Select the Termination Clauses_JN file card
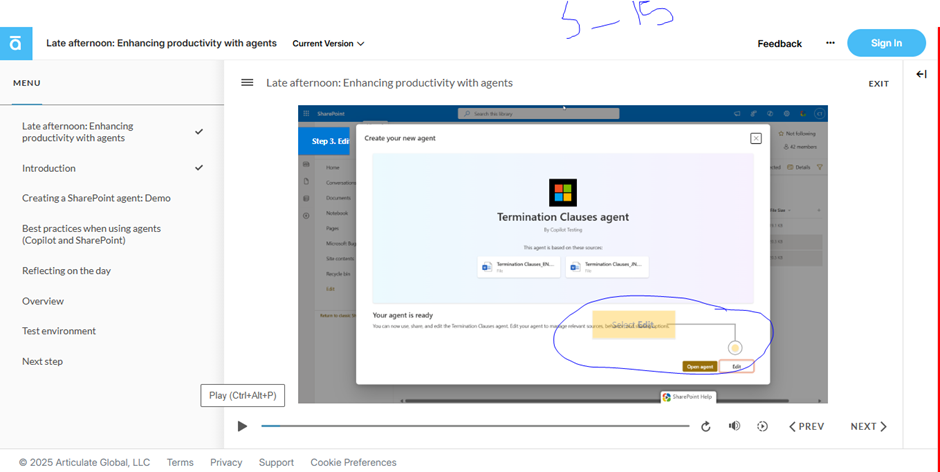This screenshot has width=940, height=472. point(607,267)
